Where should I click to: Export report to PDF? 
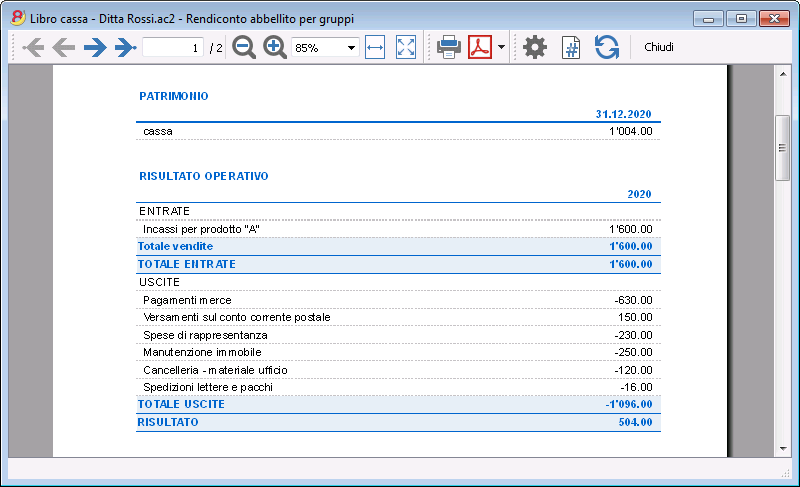click(x=480, y=47)
